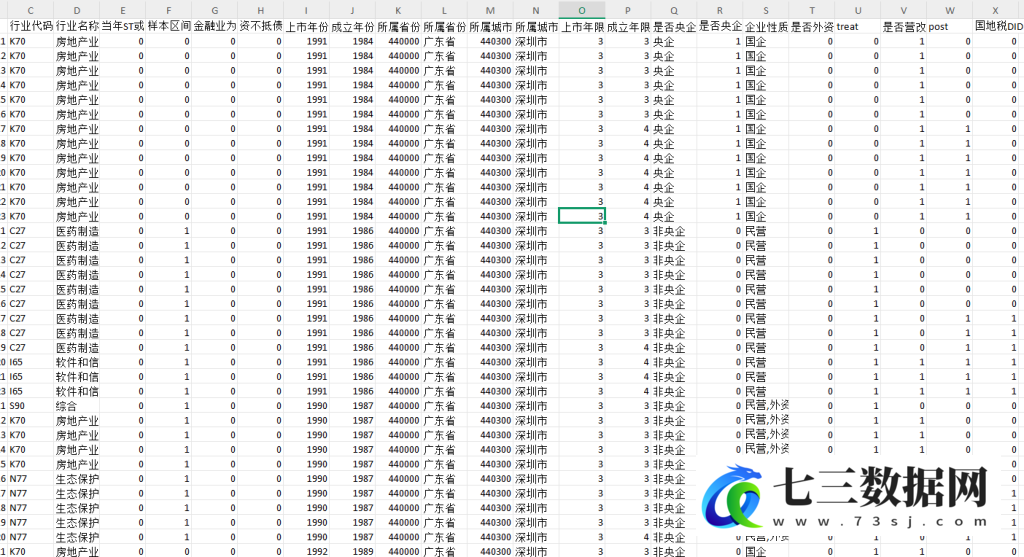Click the green-outlined active cell
Screen dimensions: 1024x557
tap(582, 216)
